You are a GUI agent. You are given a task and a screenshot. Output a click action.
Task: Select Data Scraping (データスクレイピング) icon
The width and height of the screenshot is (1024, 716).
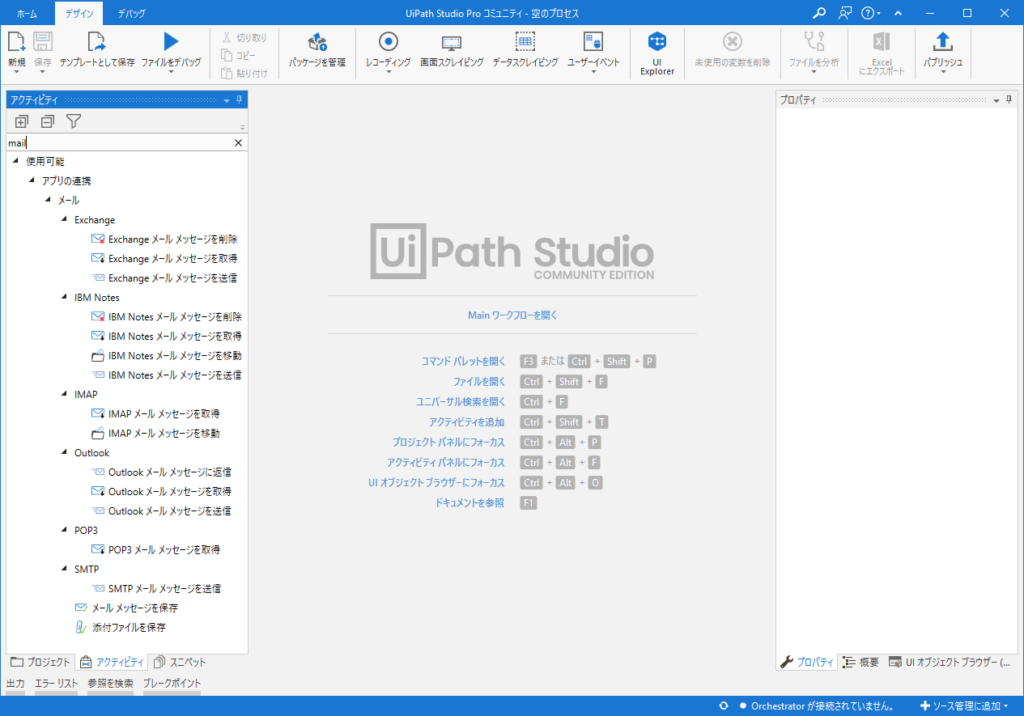[525, 42]
